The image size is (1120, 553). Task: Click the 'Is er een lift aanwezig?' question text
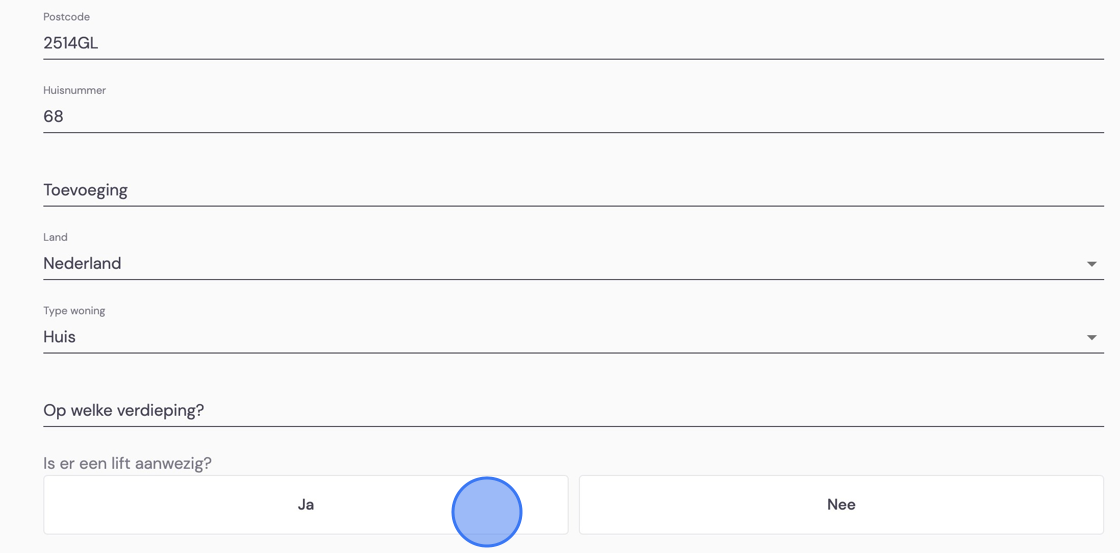click(127, 464)
